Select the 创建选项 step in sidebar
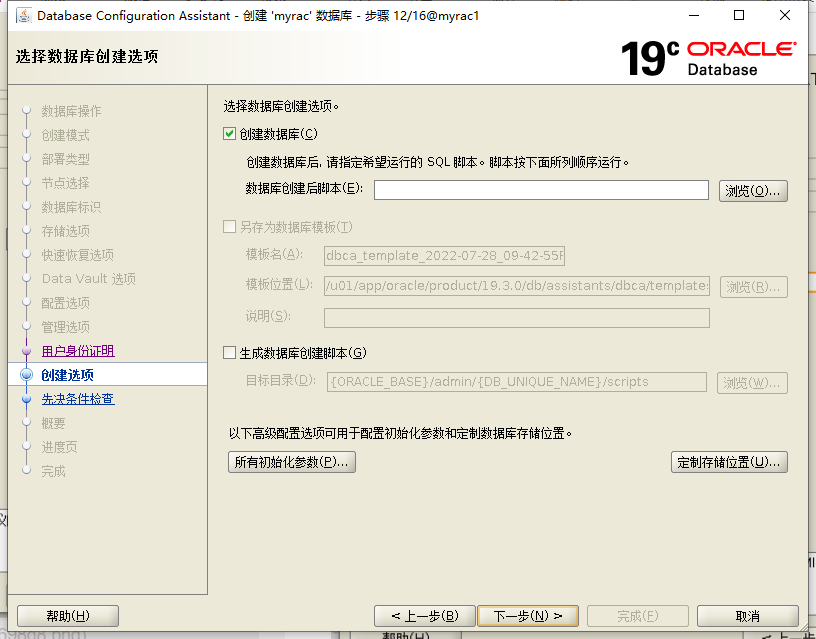The height and width of the screenshot is (639, 816). point(68,375)
